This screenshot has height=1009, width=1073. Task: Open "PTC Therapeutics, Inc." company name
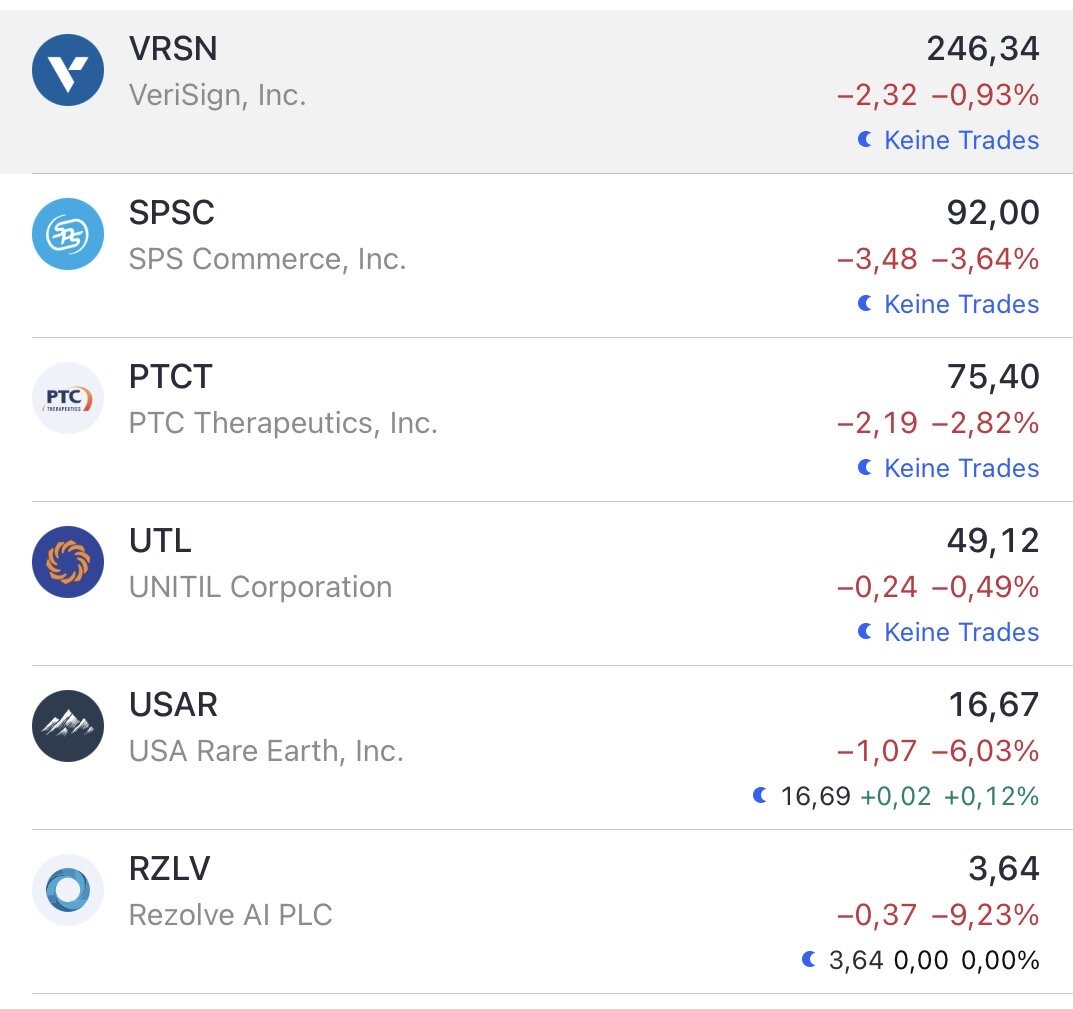click(283, 423)
